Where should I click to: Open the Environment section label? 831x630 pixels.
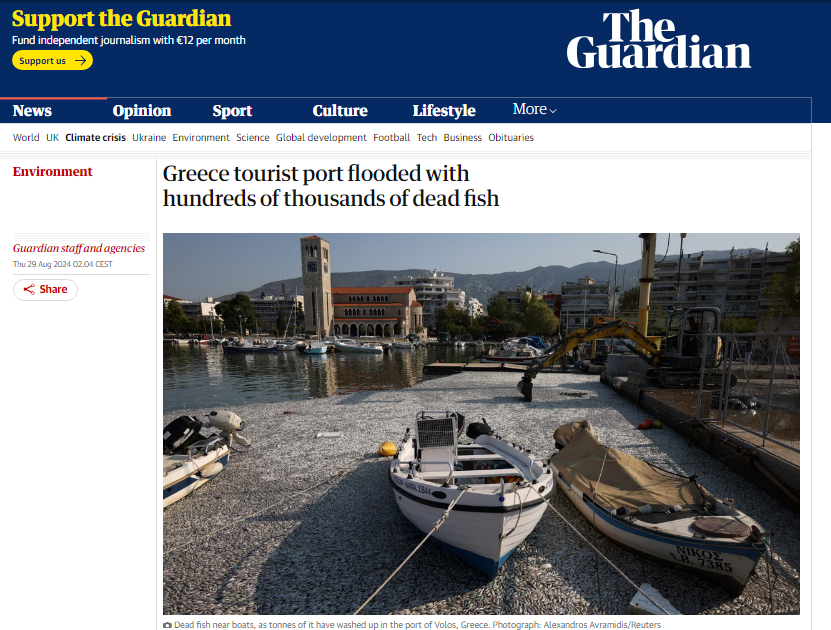click(x=52, y=172)
